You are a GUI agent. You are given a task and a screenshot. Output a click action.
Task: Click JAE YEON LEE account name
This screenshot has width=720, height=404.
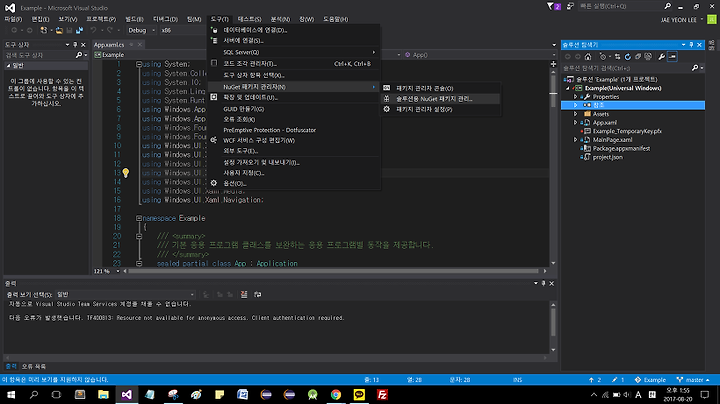point(678,20)
